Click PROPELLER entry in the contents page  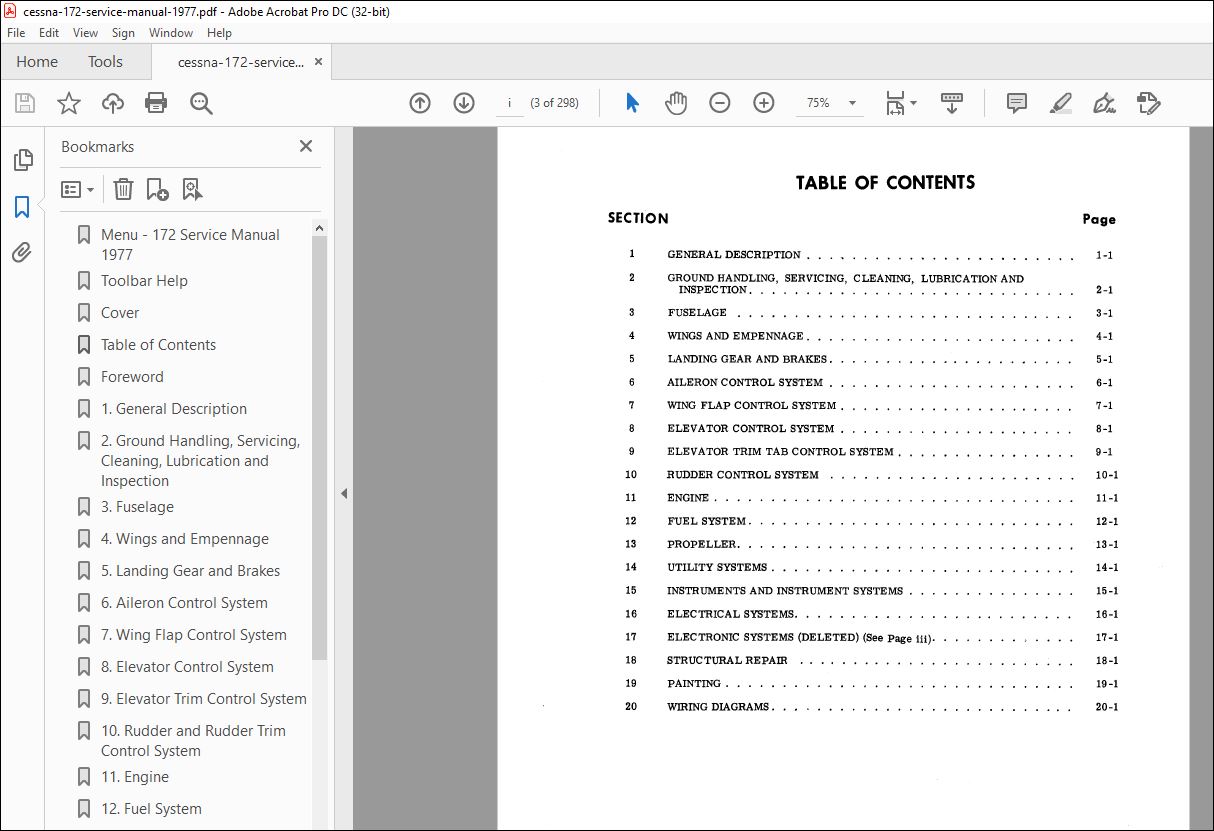pyautogui.click(x=702, y=544)
